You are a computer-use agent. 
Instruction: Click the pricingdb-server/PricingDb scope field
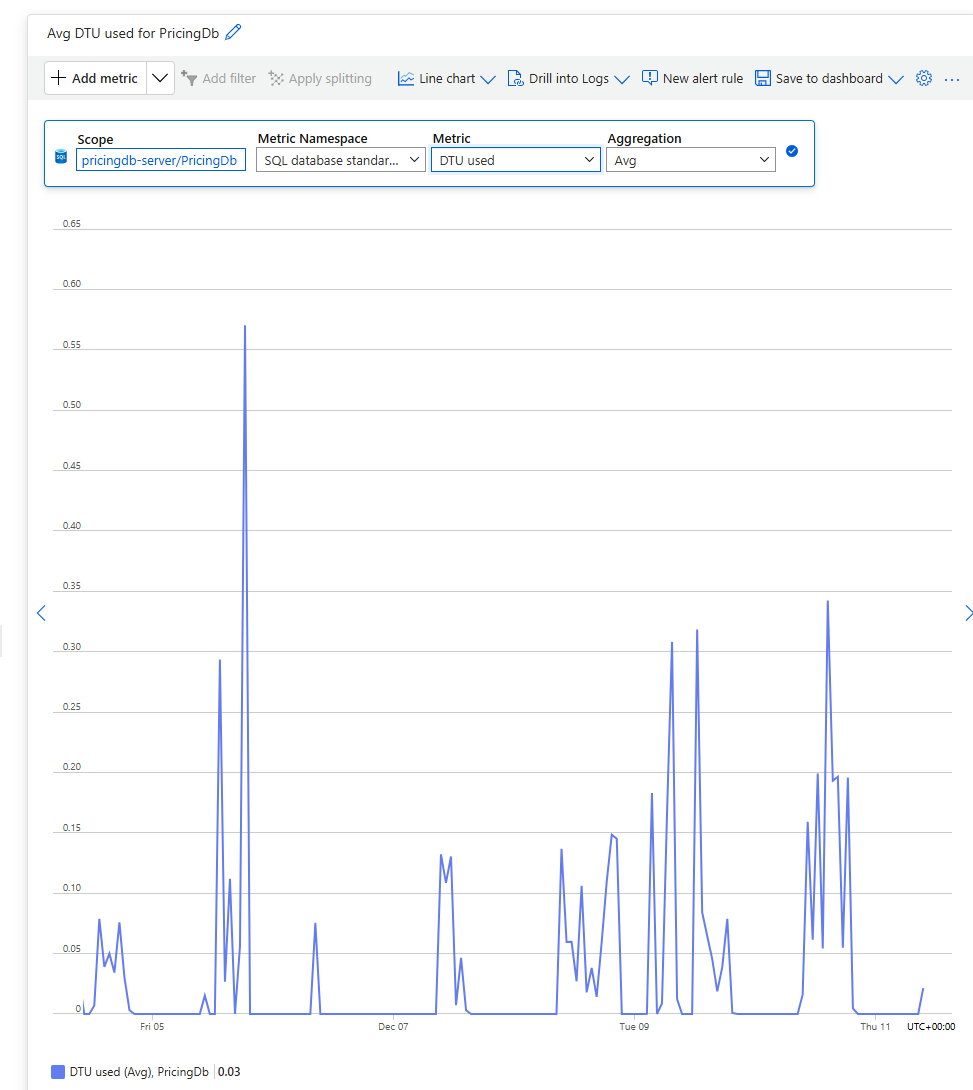[161, 160]
